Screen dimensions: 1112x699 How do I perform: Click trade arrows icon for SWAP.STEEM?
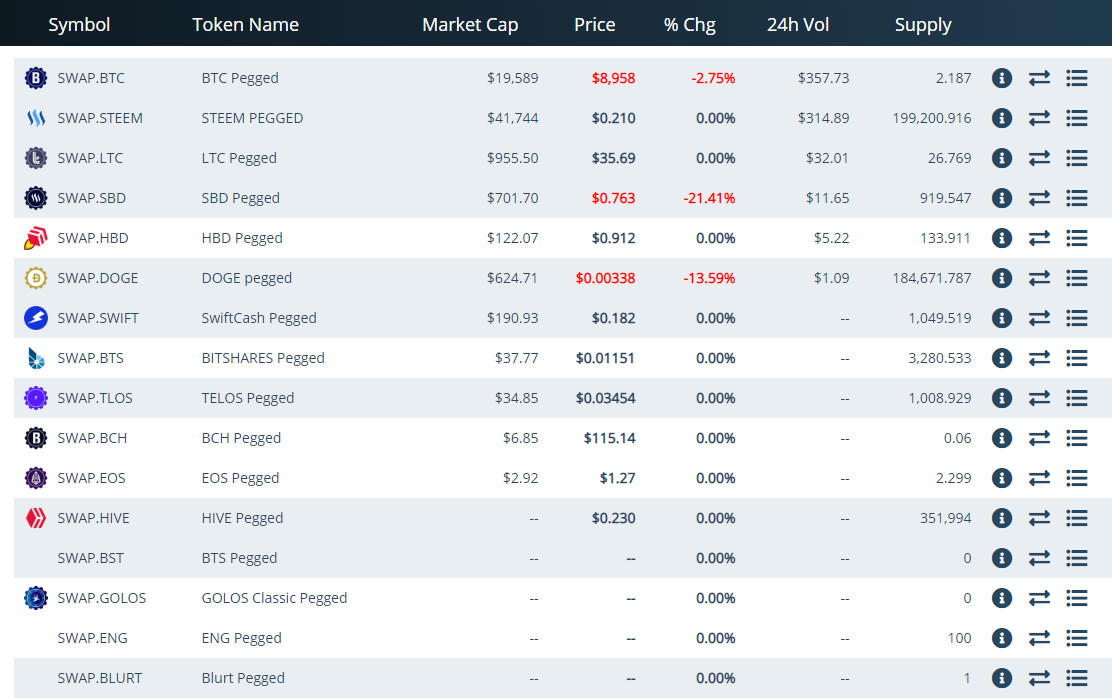pyautogui.click(x=1039, y=118)
